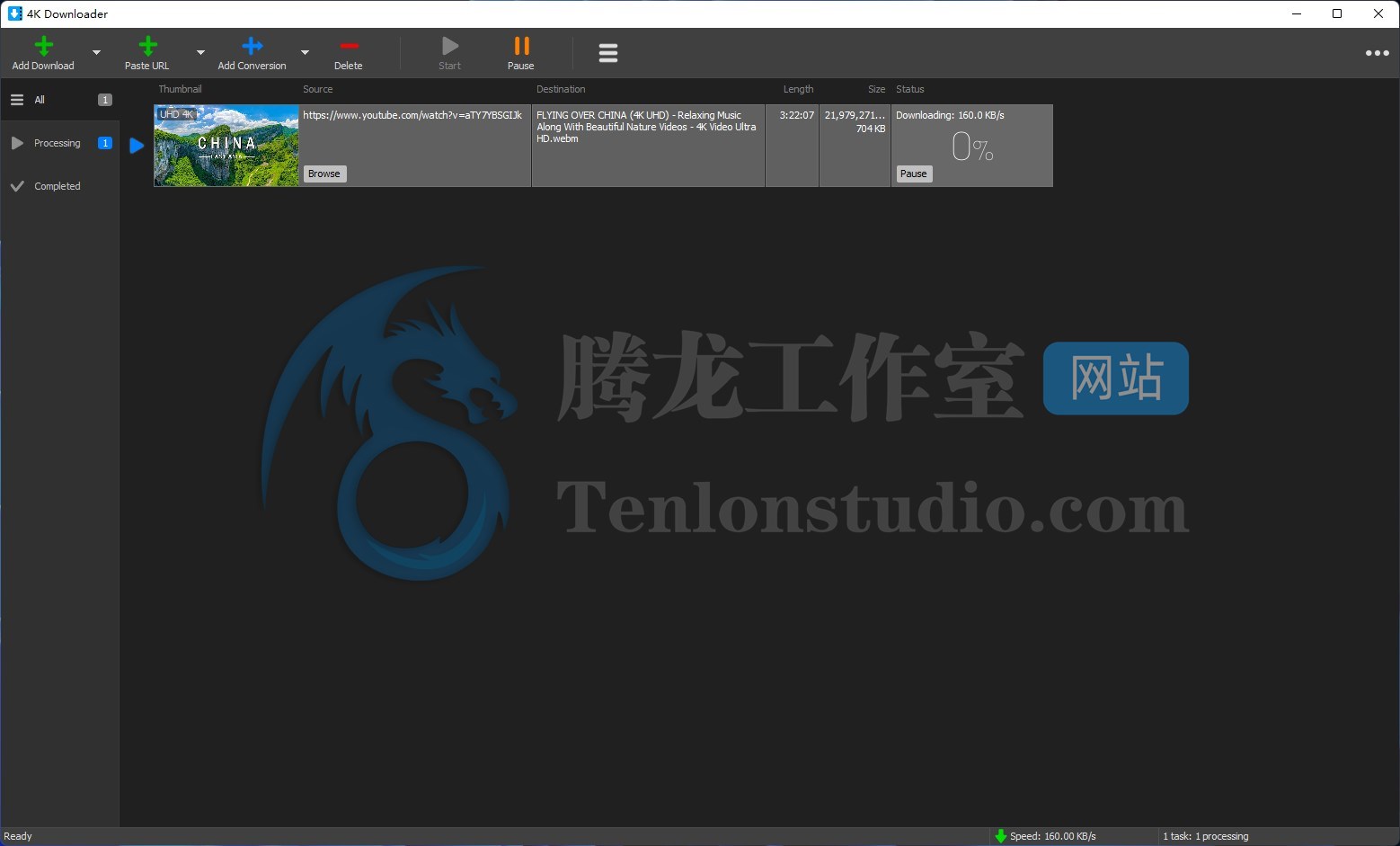Click the FLYING OVER CHINA destination filename

(x=646, y=127)
